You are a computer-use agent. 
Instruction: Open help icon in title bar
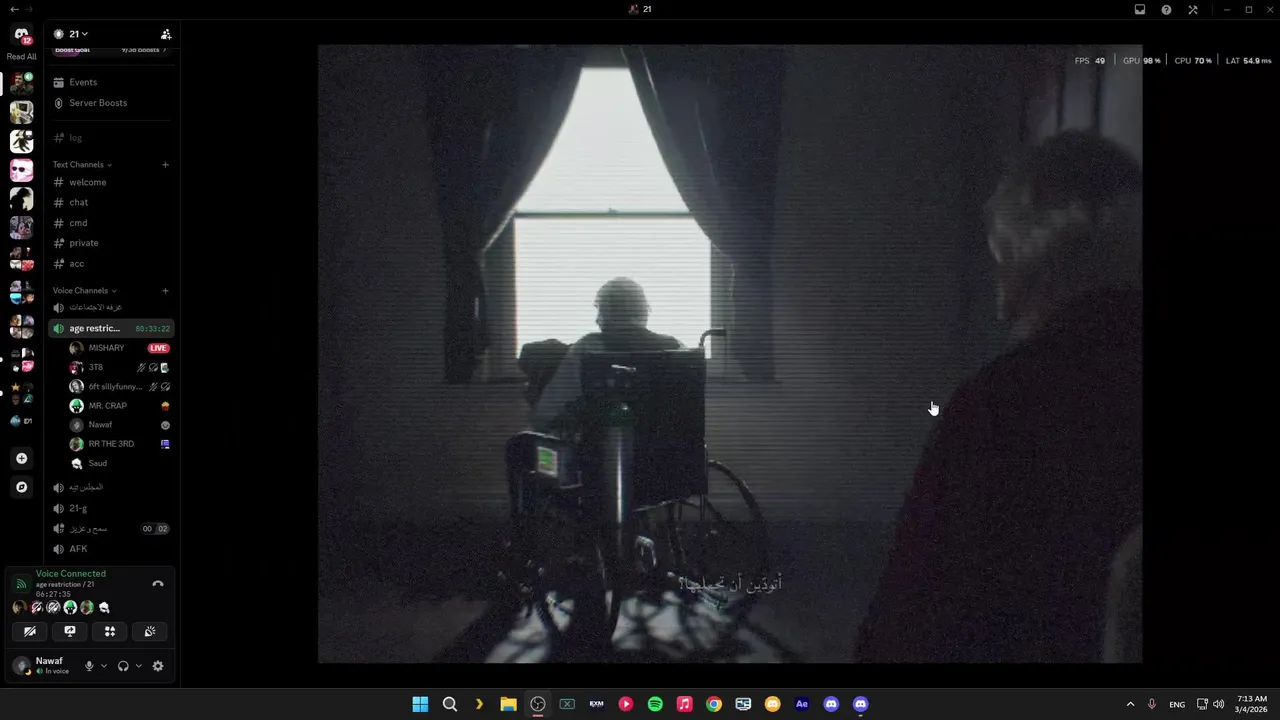(1166, 9)
